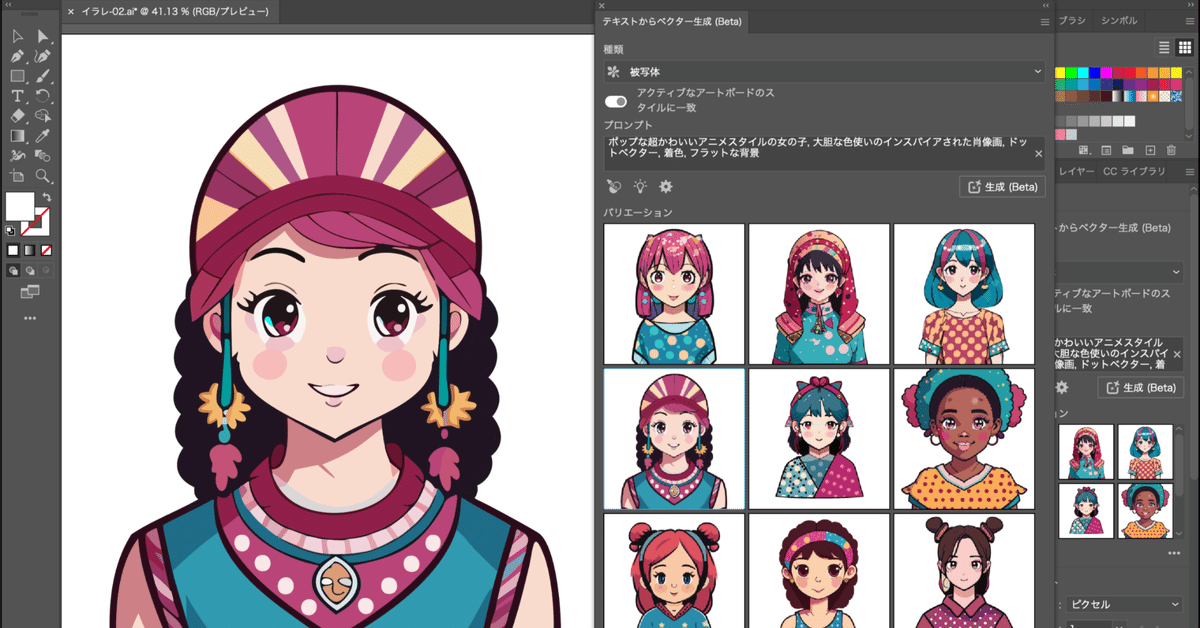Select the magenta swatch in the Swatches panel
The width and height of the screenshot is (1200, 628).
click(1108, 73)
